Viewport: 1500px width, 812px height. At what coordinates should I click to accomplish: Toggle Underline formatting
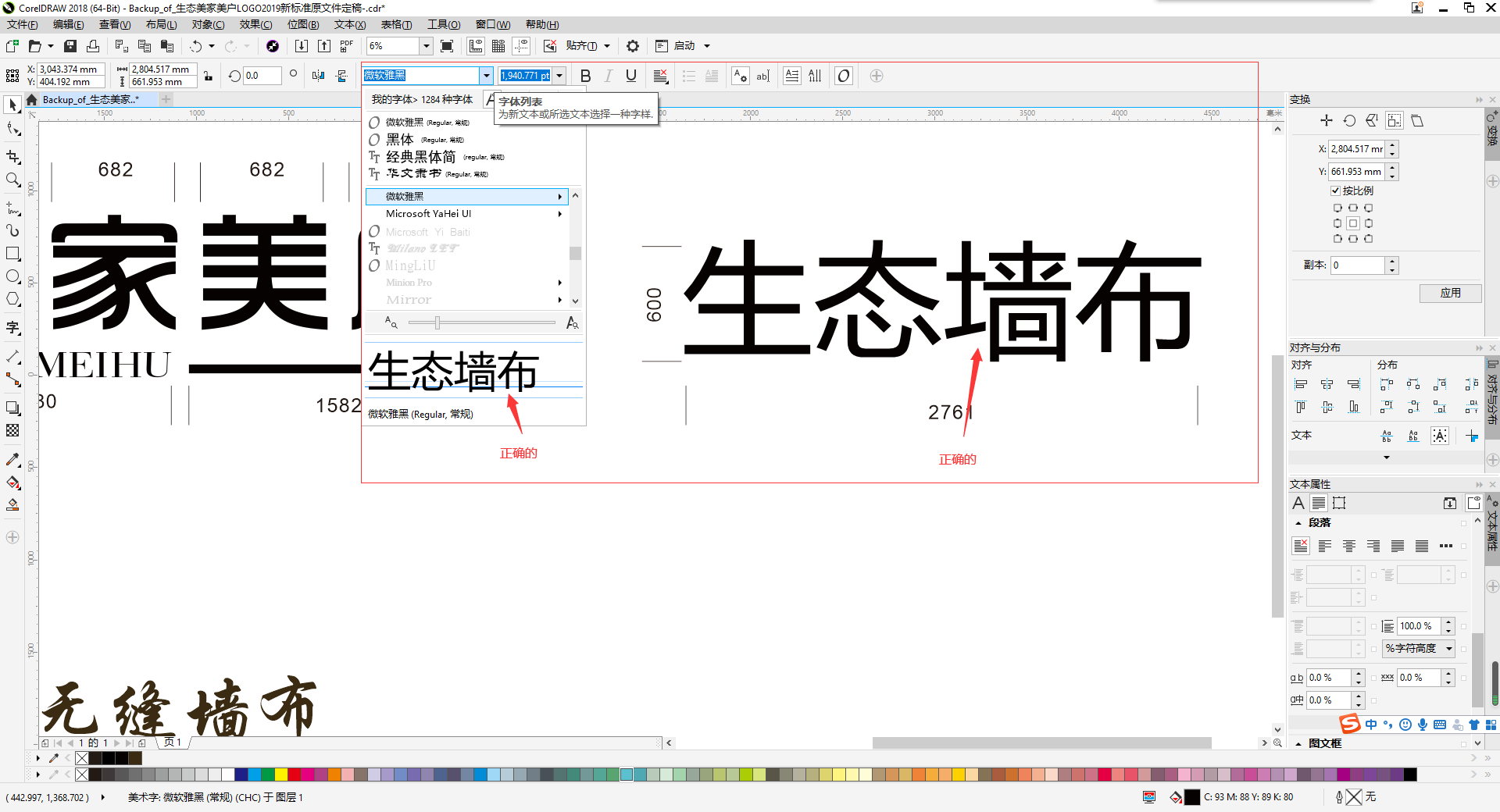coord(631,76)
